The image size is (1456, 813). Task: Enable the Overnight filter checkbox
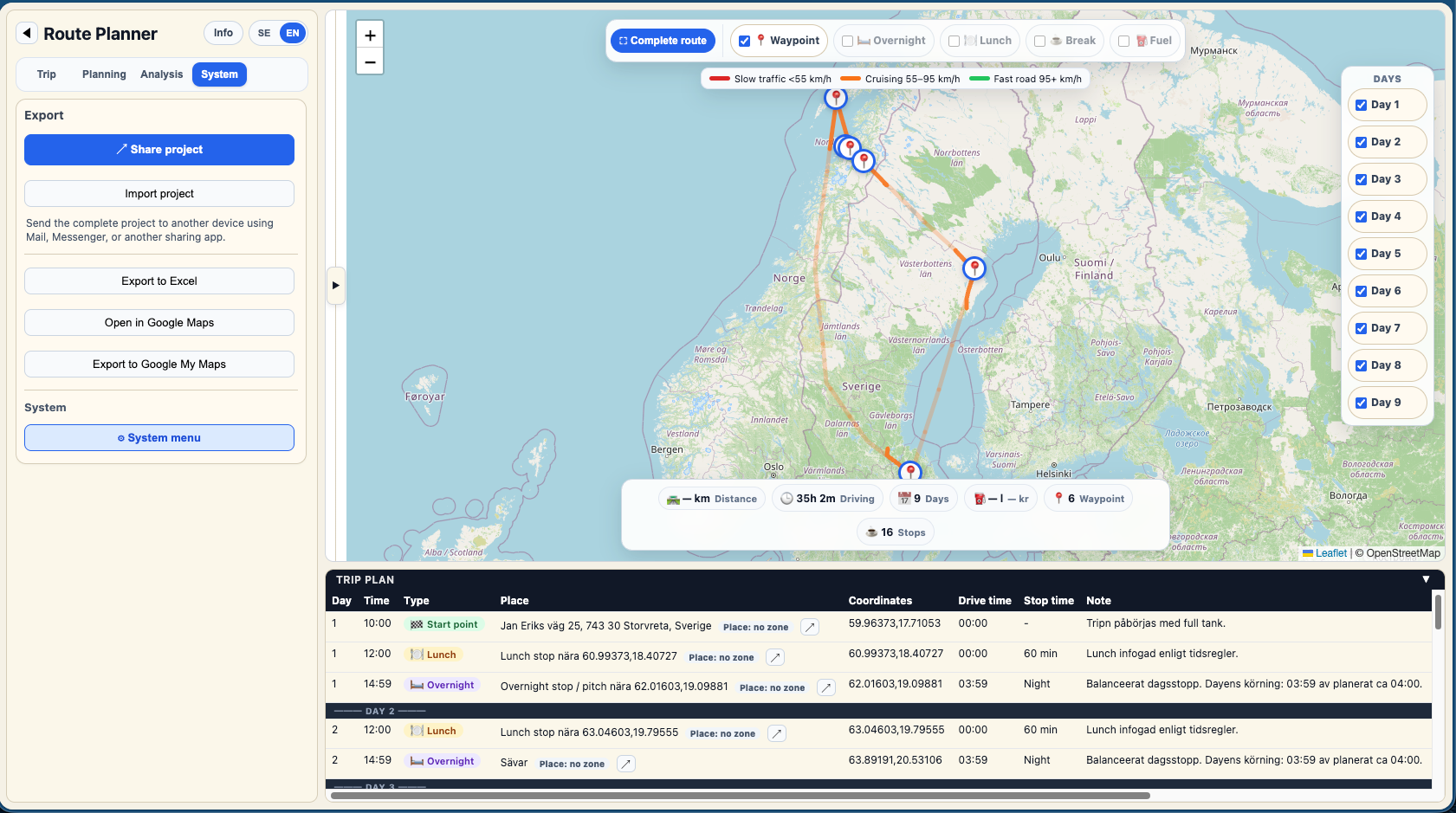(848, 41)
